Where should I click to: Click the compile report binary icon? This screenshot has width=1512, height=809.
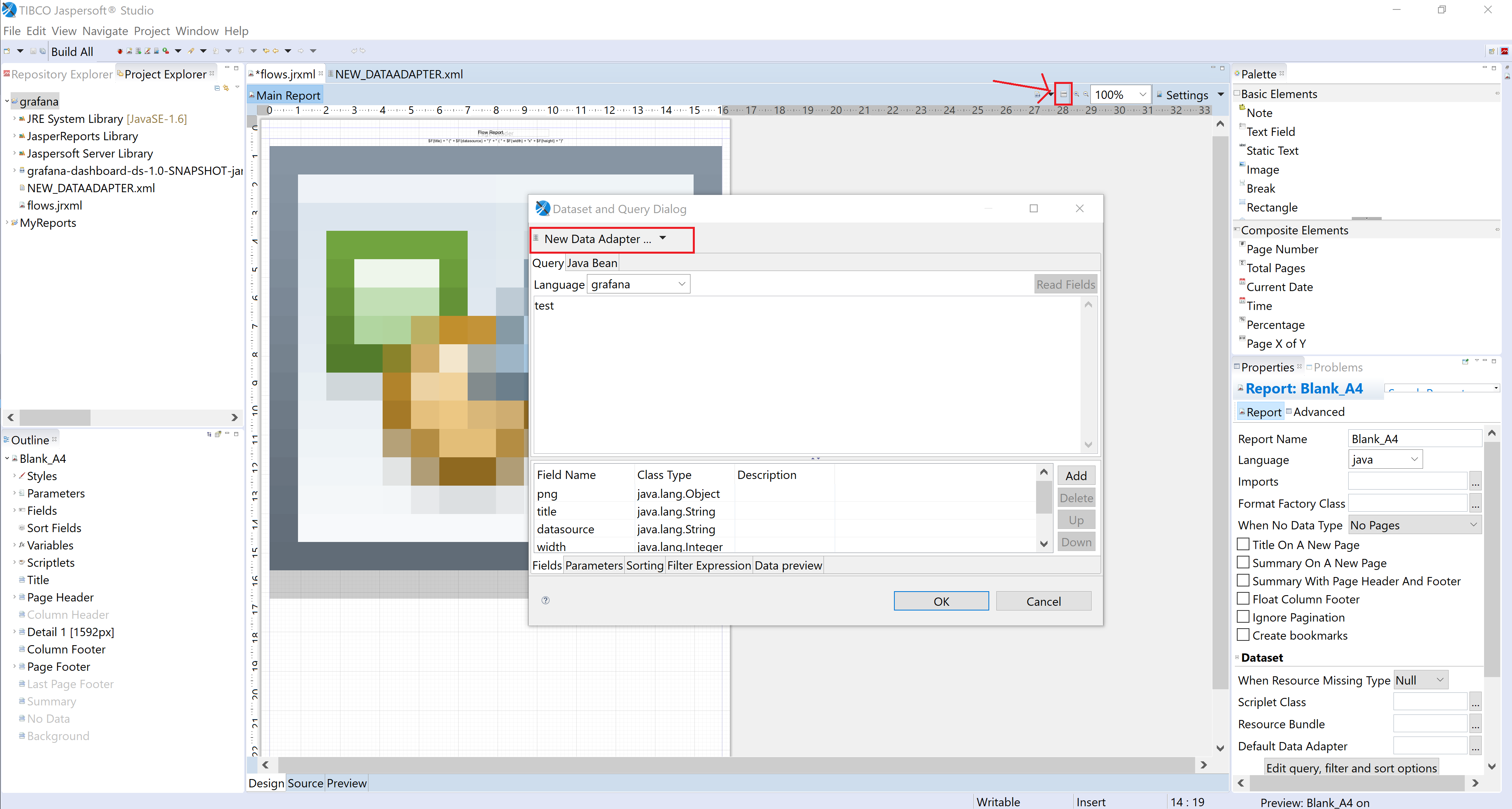tap(1037, 95)
